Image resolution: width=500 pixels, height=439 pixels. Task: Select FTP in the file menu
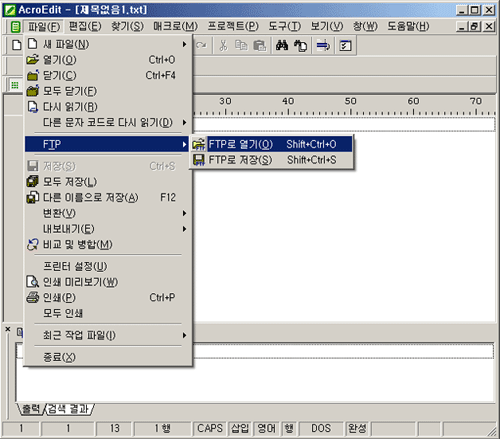[x=107, y=144]
